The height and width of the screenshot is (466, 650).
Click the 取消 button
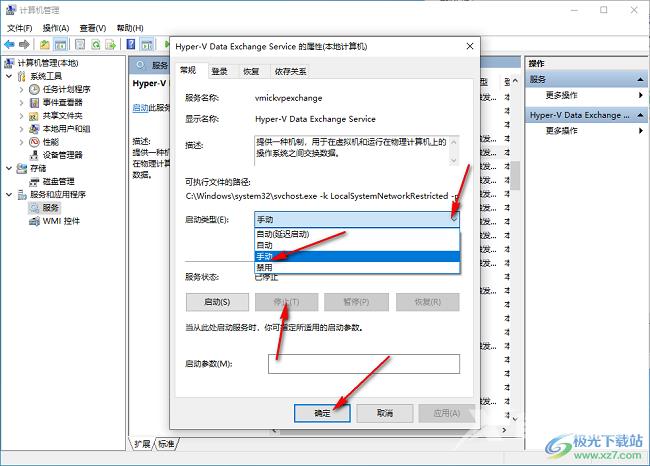pos(385,413)
